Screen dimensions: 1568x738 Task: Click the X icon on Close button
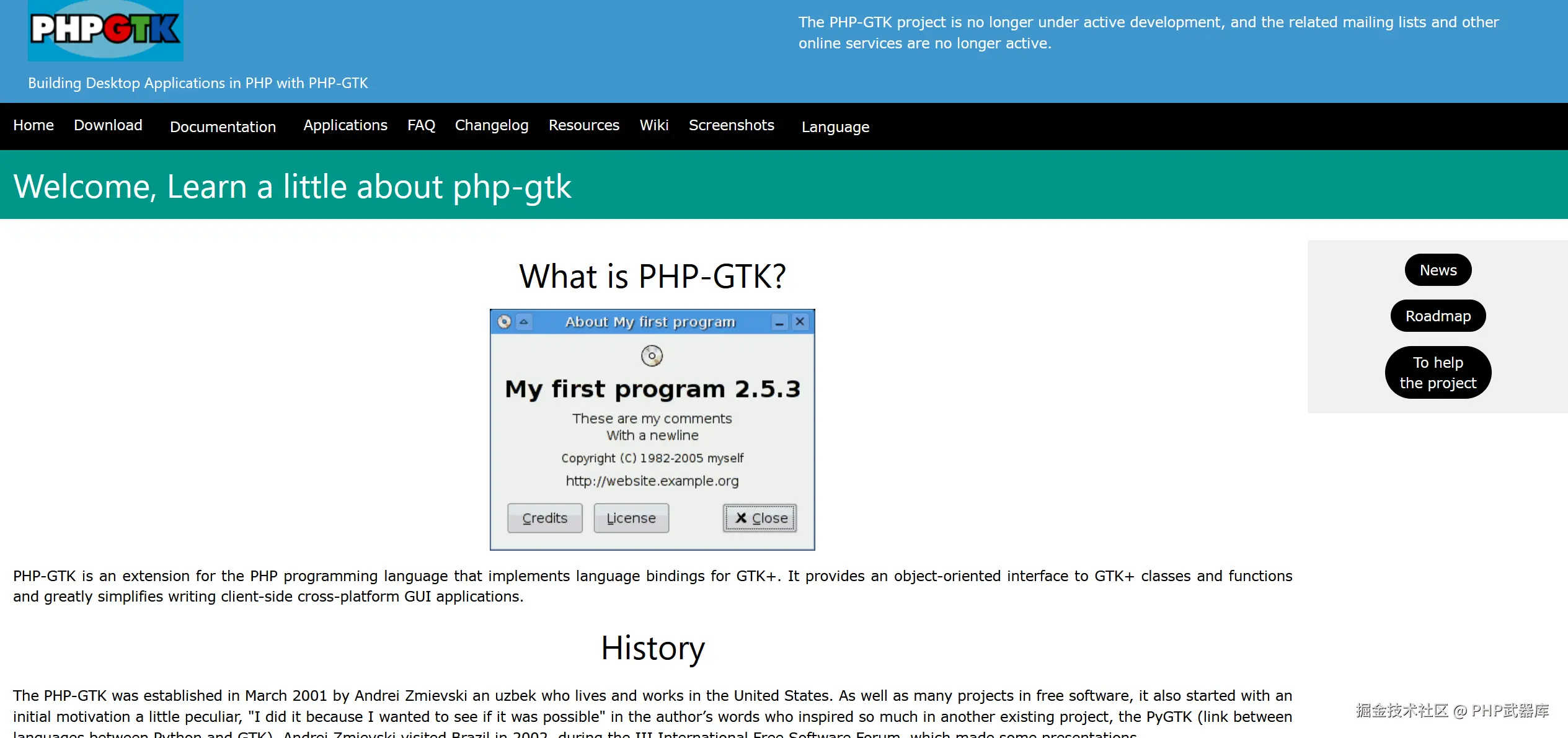point(741,518)
